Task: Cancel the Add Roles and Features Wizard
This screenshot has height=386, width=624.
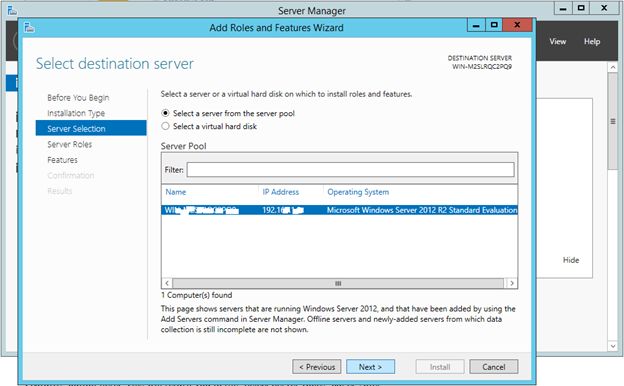Action: coord(494,367)
